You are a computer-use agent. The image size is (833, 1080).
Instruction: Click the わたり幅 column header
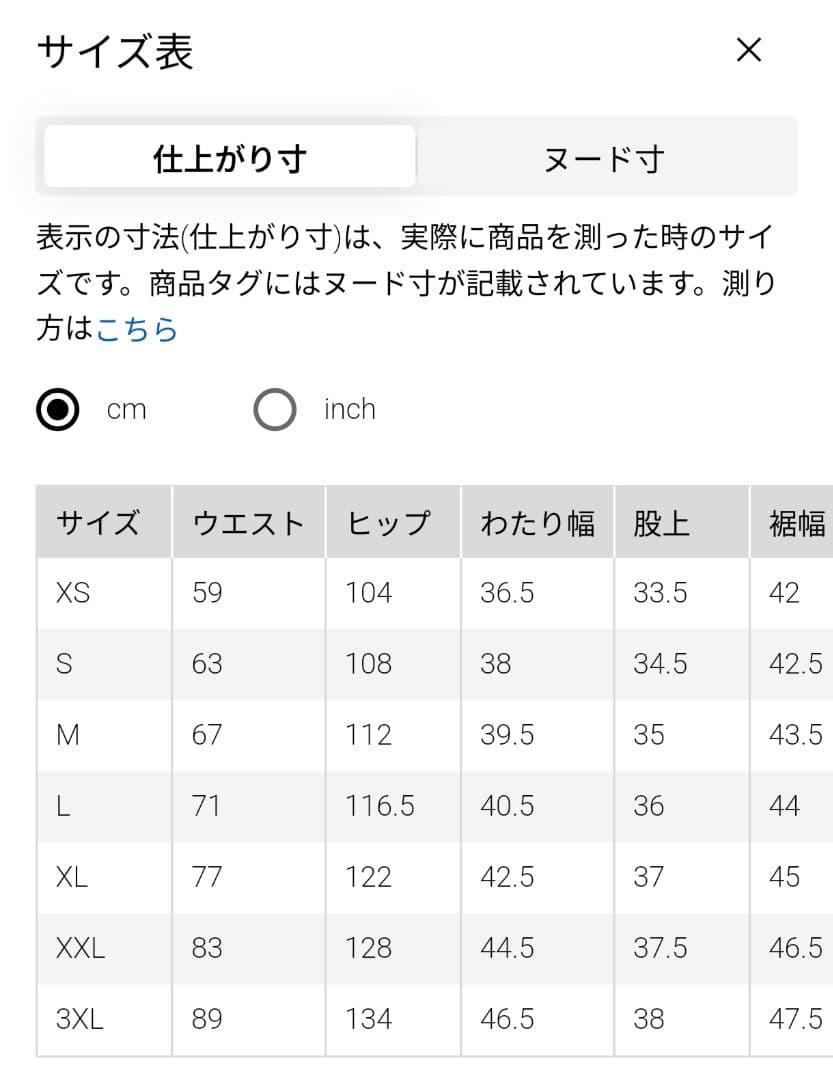(537, 522)
